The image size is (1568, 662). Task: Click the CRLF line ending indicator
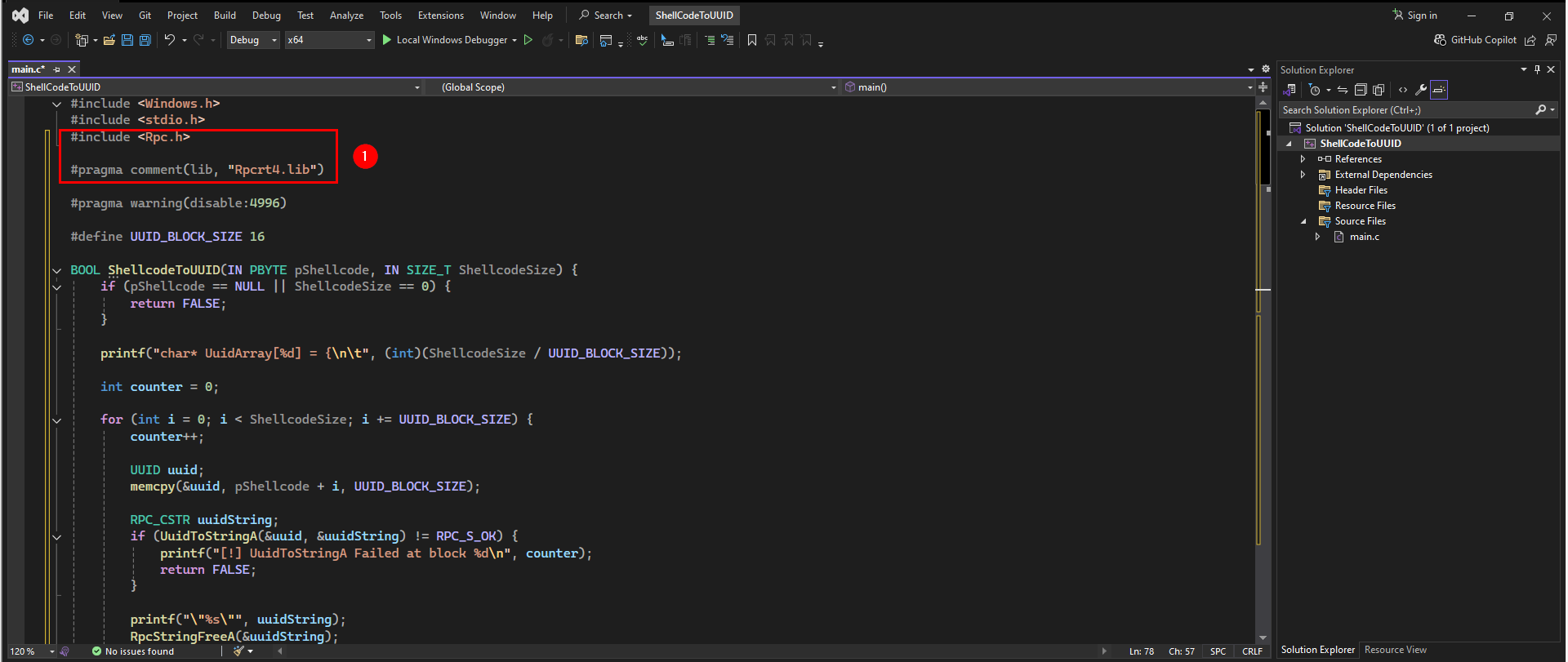[x=1252, y=651]
